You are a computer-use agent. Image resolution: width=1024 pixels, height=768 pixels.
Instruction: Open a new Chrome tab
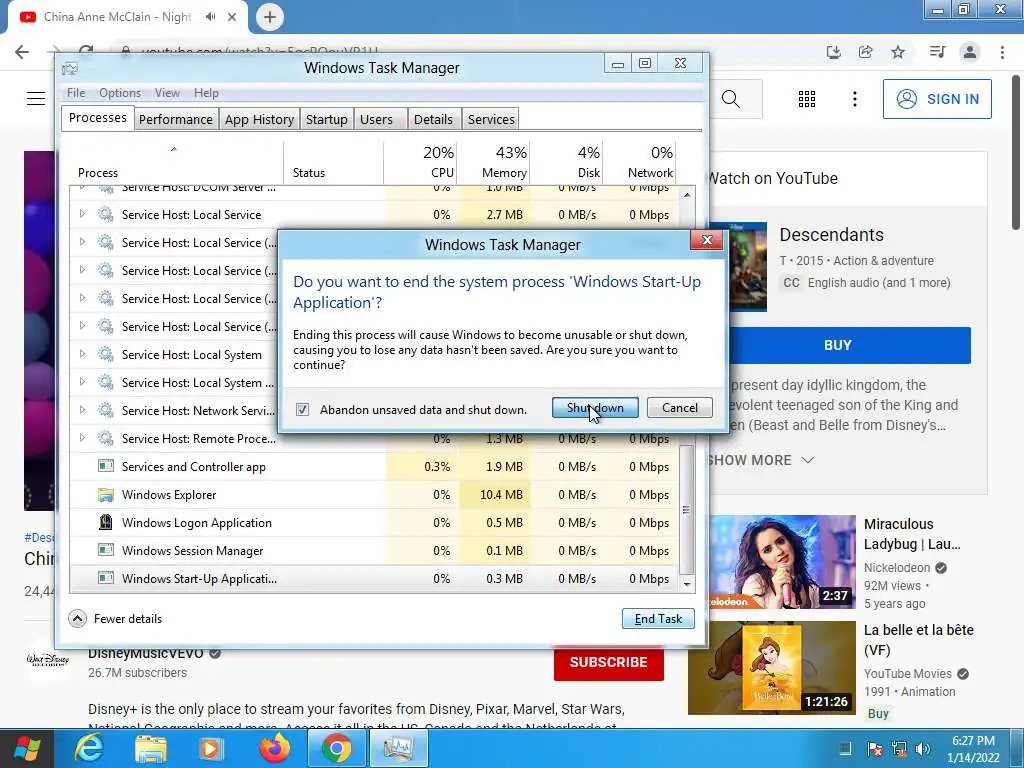pyautogui.click(x=270, y=17)
